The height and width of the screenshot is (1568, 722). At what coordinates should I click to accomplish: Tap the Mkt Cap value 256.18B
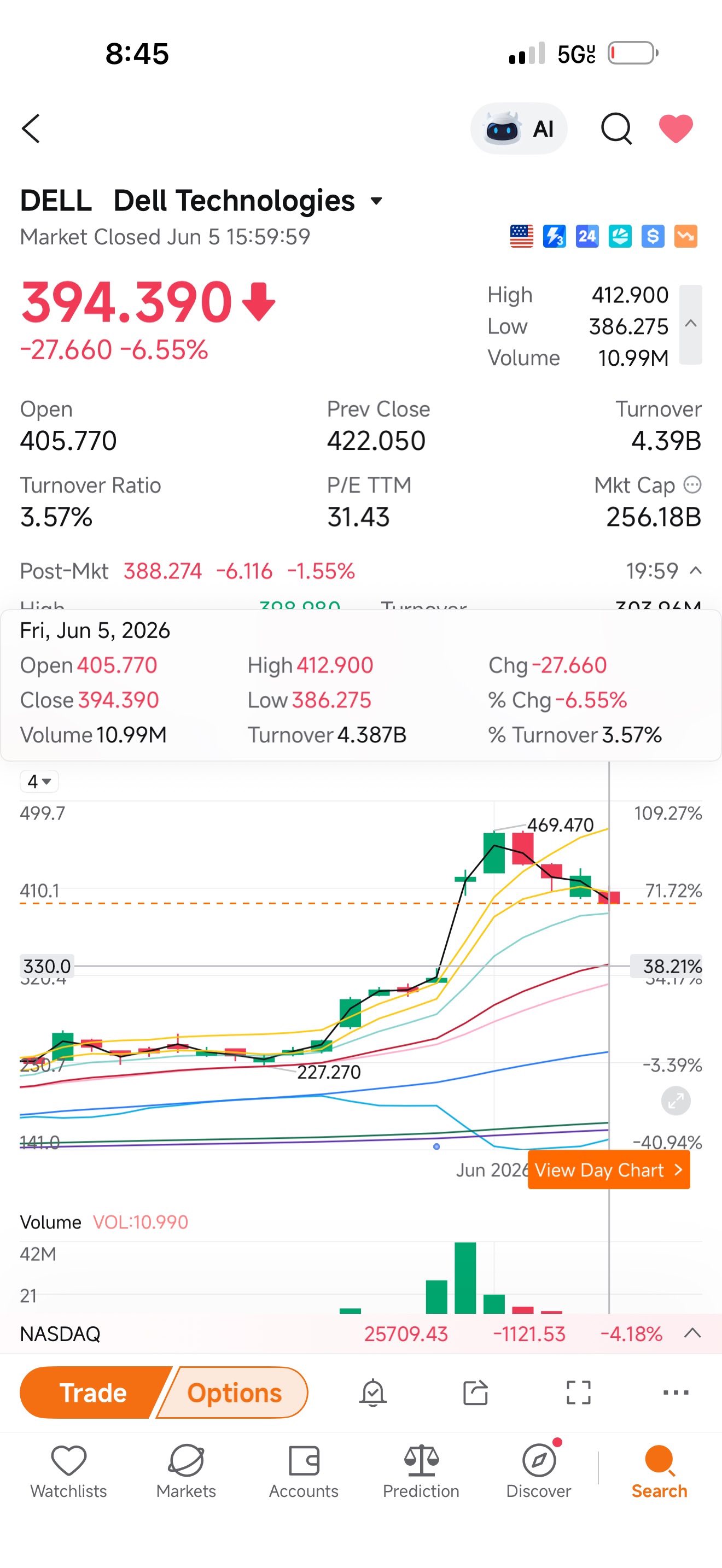[x=654, y=517]
